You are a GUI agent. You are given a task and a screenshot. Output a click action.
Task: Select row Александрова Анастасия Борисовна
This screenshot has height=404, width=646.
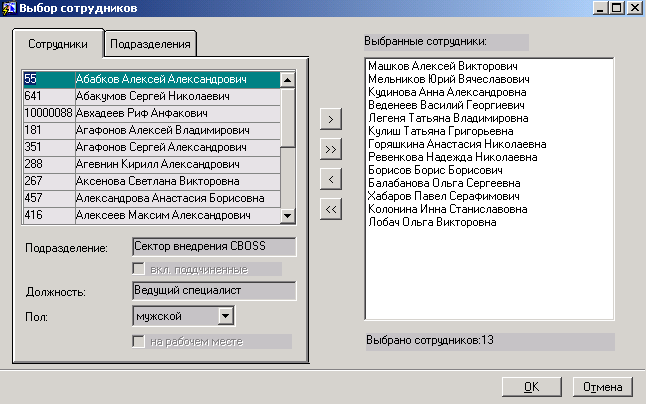pos(152,198)
